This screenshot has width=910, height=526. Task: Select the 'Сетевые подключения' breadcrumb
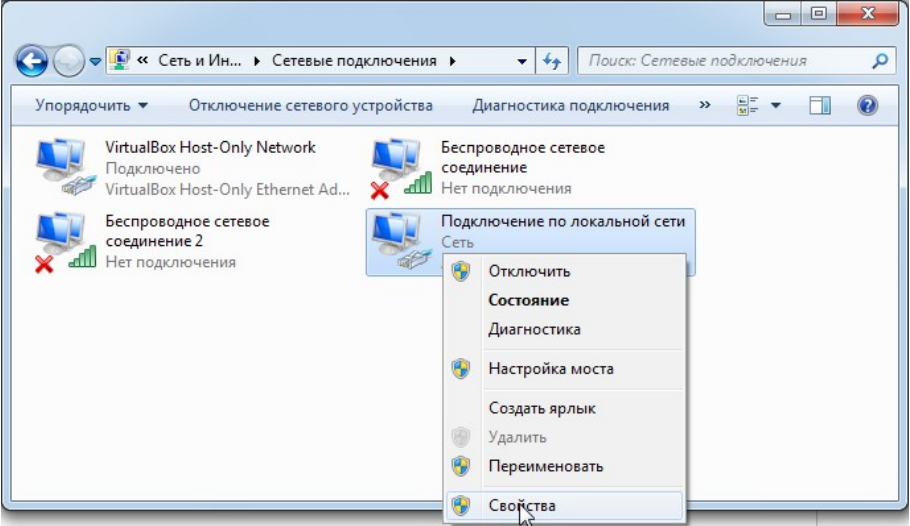click(x=354, y=60)
